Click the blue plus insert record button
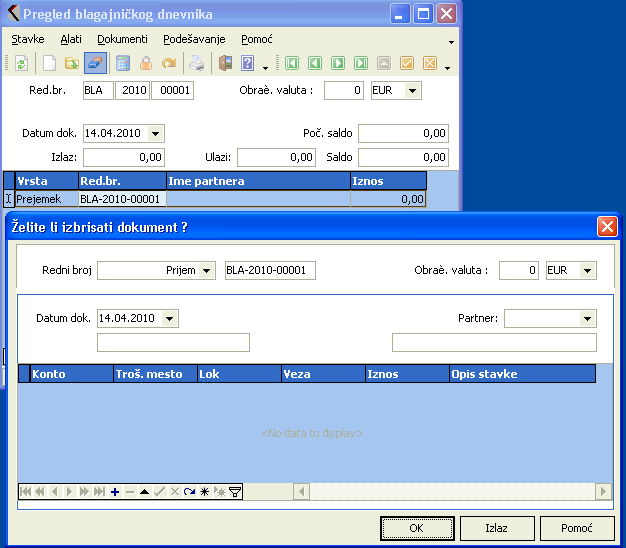Image resolution: width=626 pixels, height=548 pixels. coord(115,491)
